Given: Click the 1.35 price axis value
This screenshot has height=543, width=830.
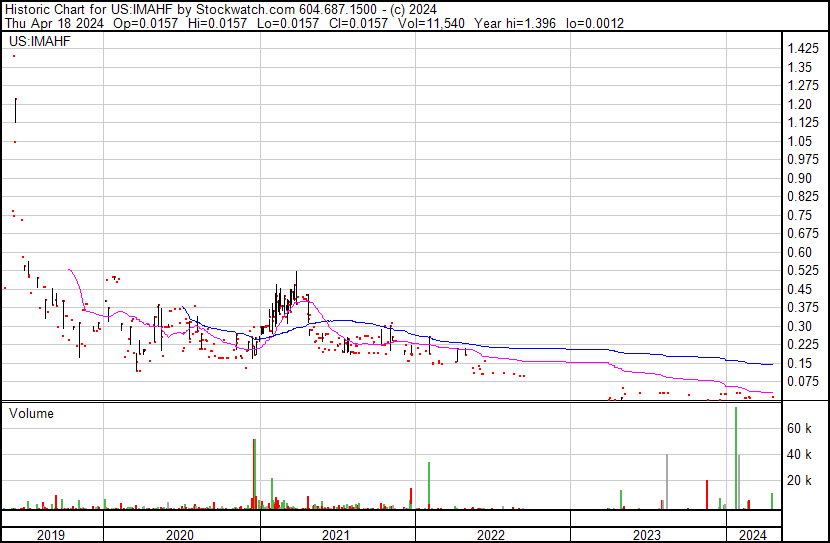Looking at the screenshot, I should click(799, 67).
